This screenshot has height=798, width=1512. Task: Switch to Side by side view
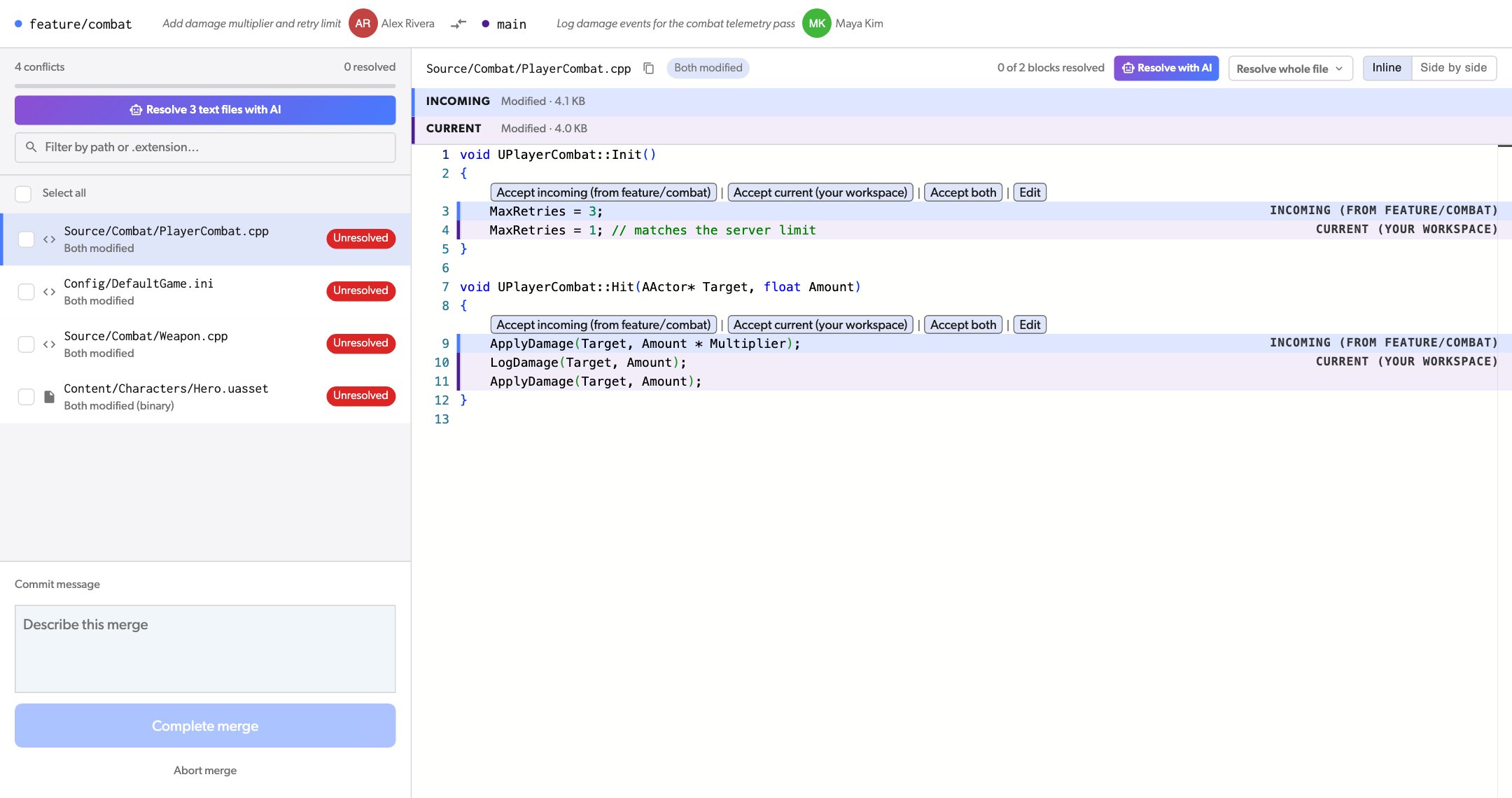1453,68
